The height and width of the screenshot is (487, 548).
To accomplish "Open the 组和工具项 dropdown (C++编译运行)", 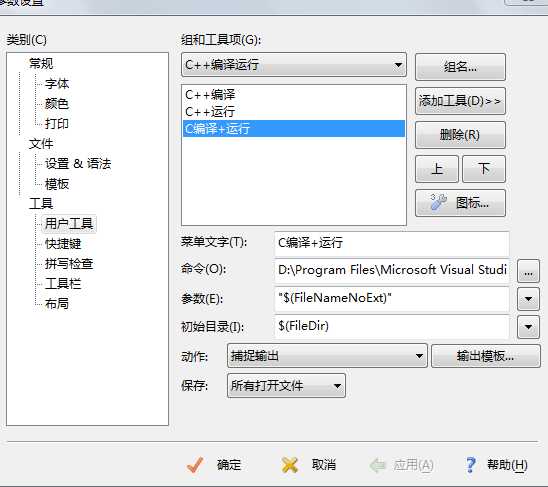I will point(294,65).
